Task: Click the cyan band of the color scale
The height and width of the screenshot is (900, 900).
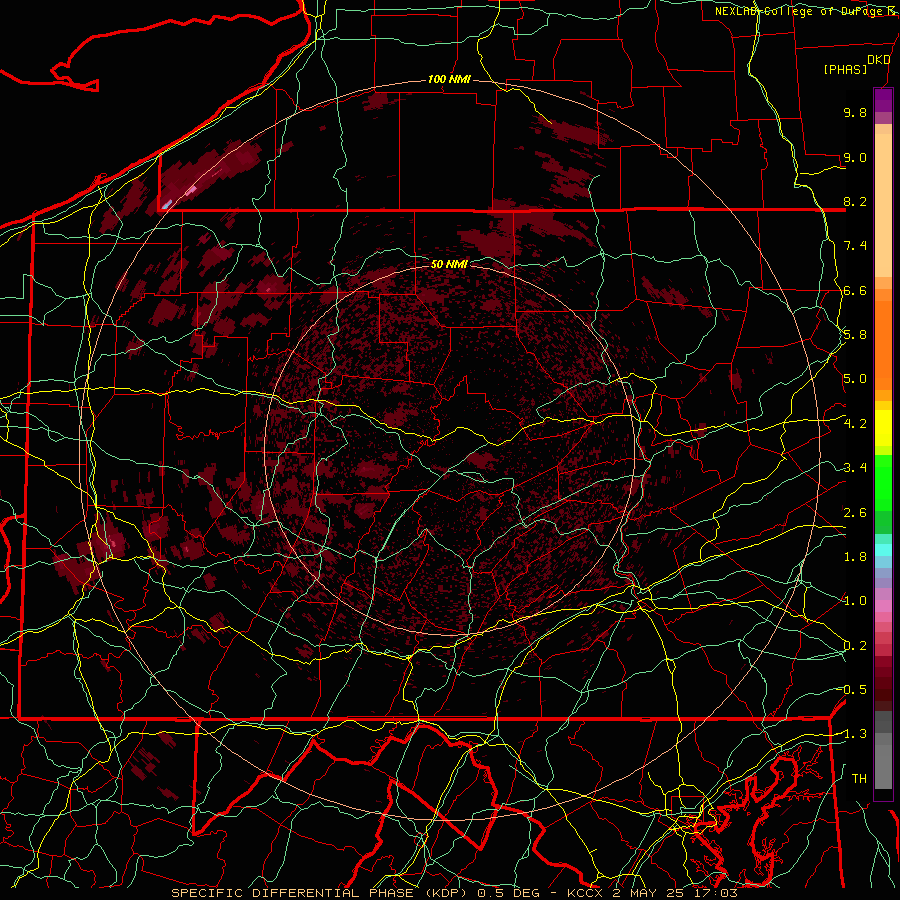Action: pyautogui.click(x=883, y=550)
